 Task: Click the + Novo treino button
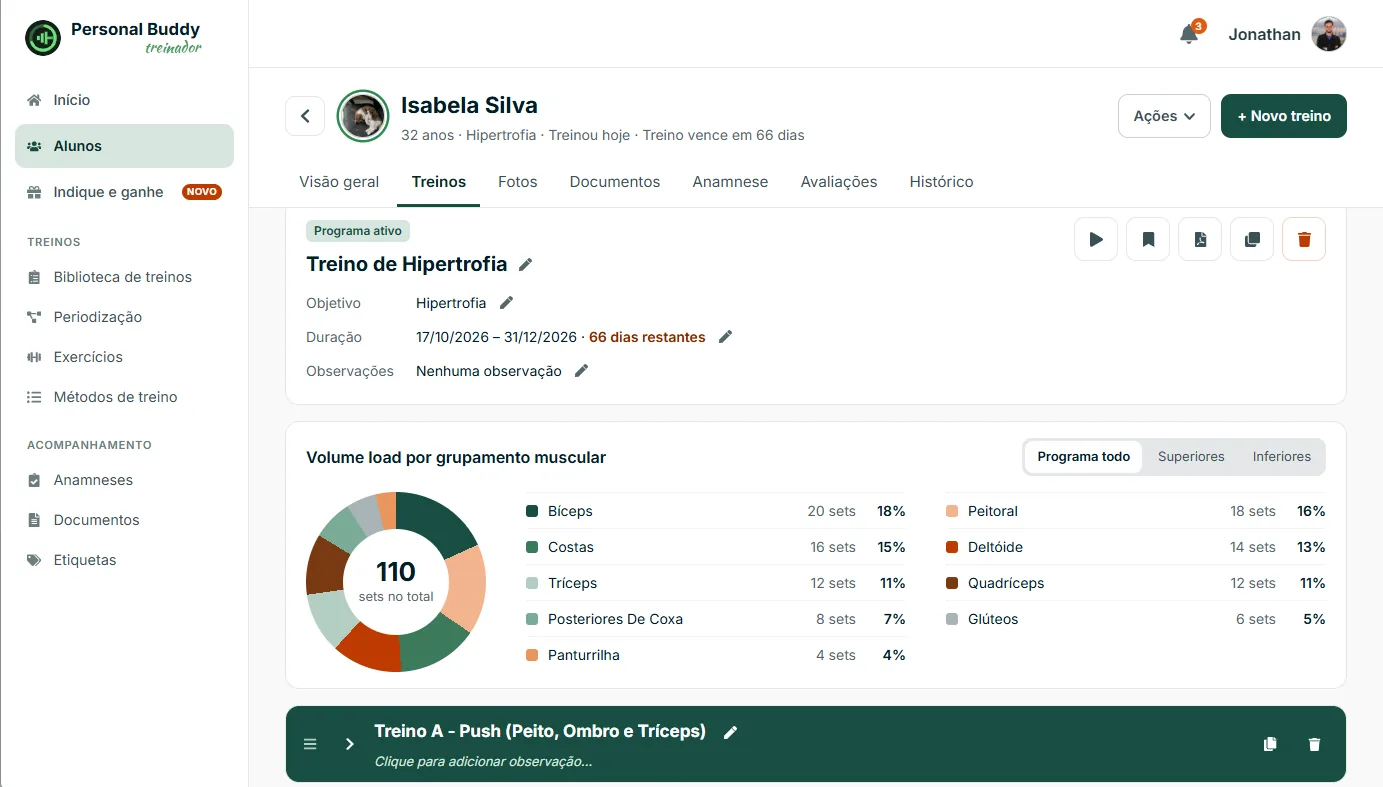click(1284, 116)
